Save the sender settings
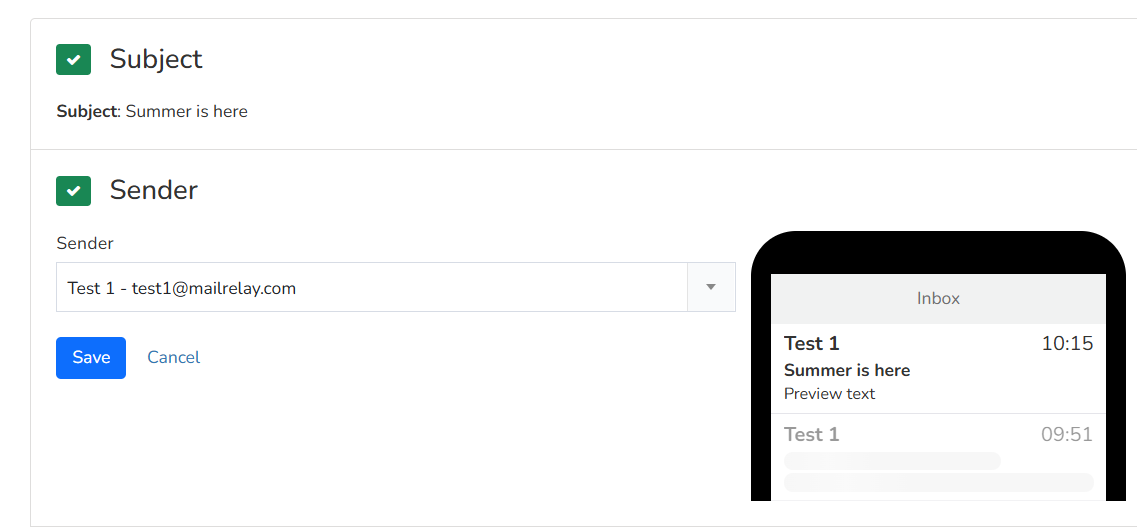This screenshot has width=1137, height=527. tap(91, 357)
